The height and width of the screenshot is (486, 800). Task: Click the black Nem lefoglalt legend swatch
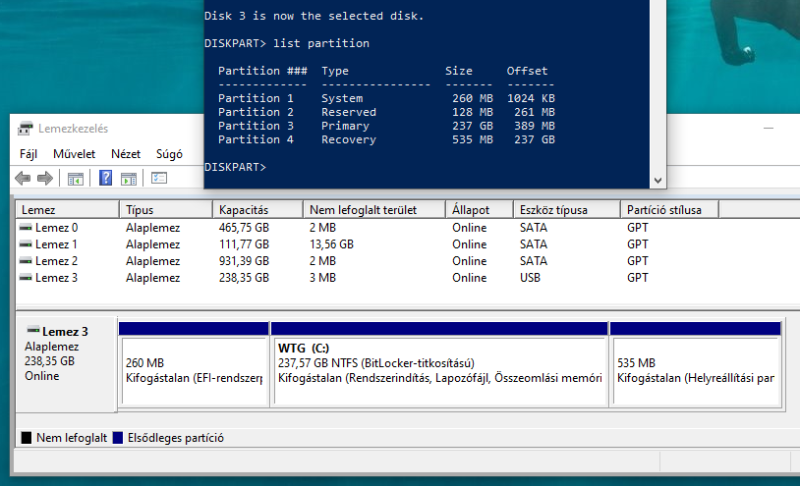coord(26,438)
